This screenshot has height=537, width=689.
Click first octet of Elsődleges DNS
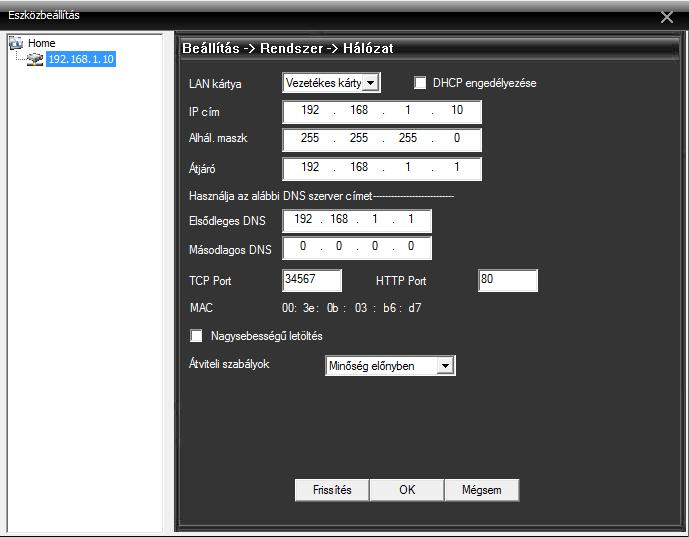tap(303, 219)
